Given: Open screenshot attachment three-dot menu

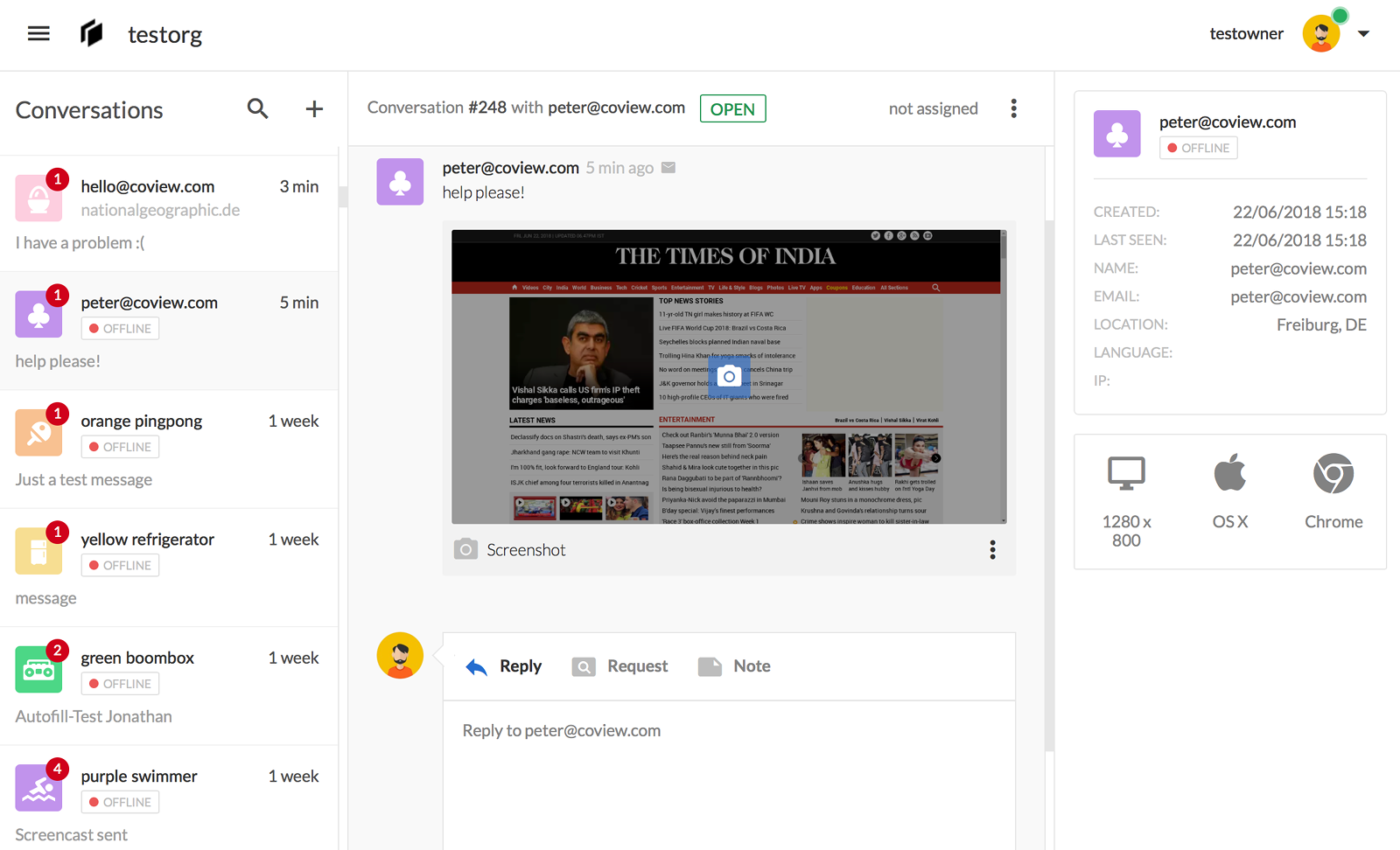Looking at the screenshot, I should click(992, 549).
